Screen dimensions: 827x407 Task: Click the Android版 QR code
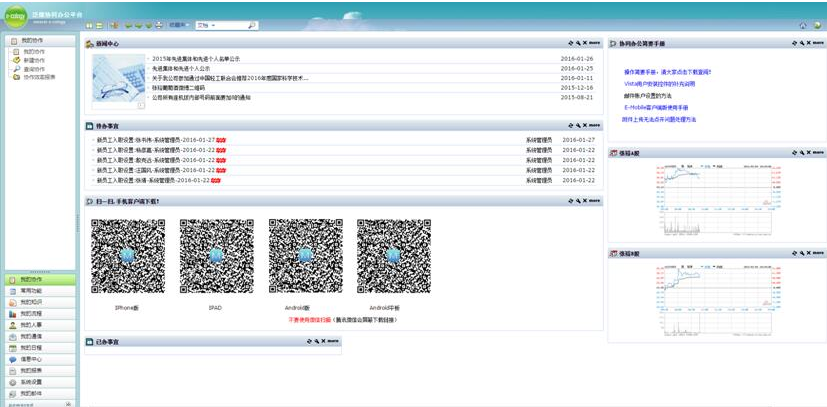[305, 256]
